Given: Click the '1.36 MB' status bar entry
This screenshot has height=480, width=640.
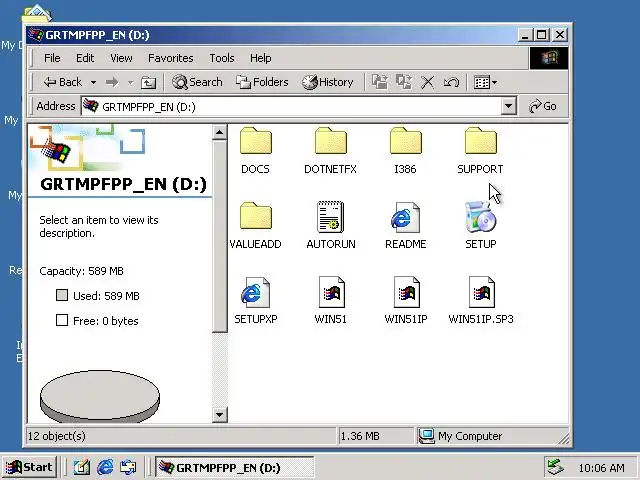Looking at the screenshot, I should 360,436.
